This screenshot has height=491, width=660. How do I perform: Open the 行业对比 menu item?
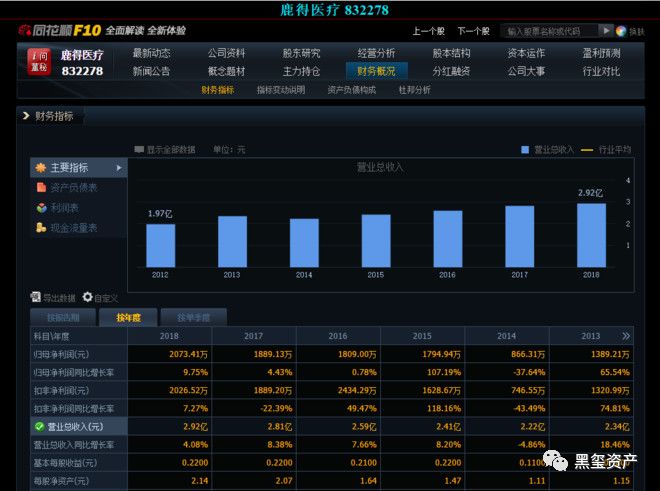pyautogui.click(x=601, y=72)
